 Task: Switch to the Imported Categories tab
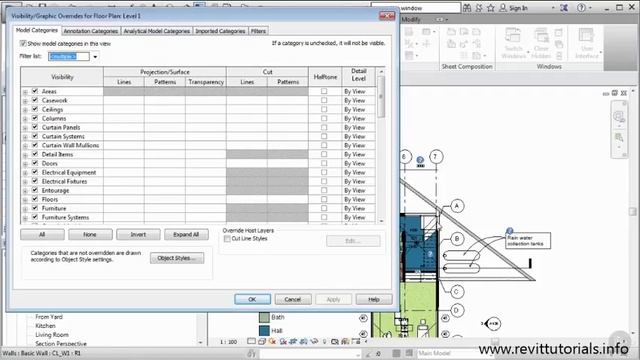(220, 31)
